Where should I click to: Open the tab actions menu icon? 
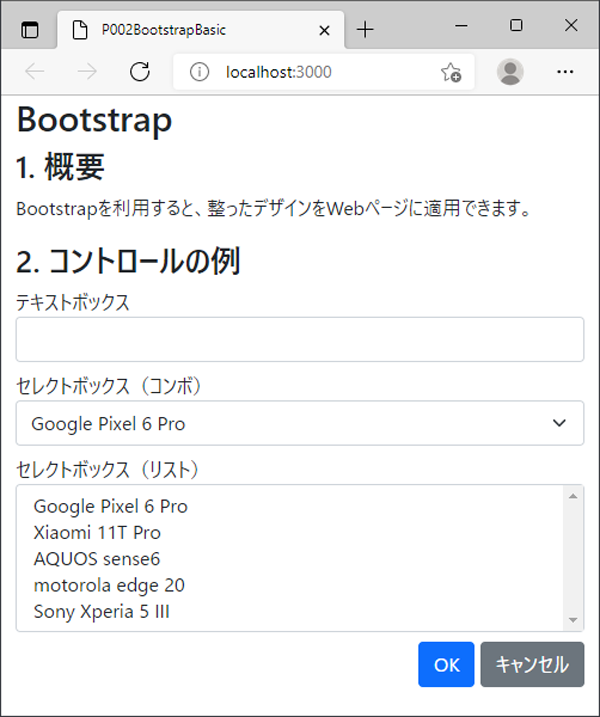pyautogui.click(x=30, y=30)
